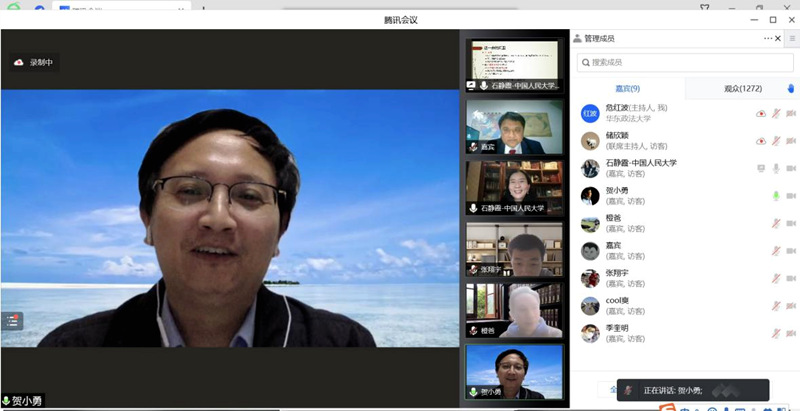Expand the sidebar menu at panel top right
800x411 pixels.
click(792, 38)
